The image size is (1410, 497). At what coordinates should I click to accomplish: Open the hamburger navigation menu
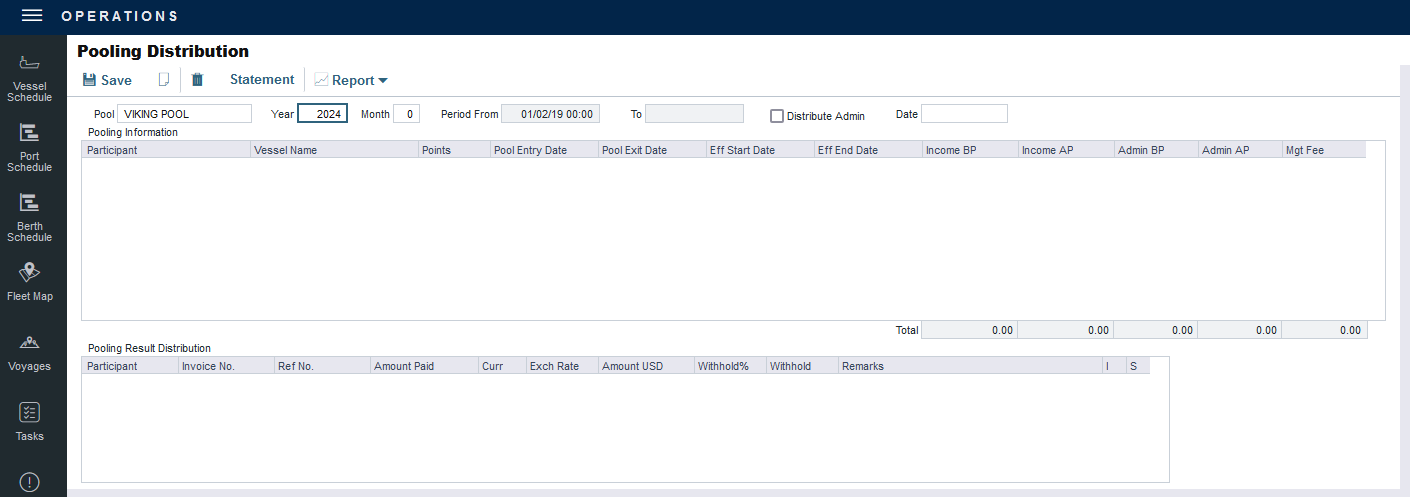32,16
